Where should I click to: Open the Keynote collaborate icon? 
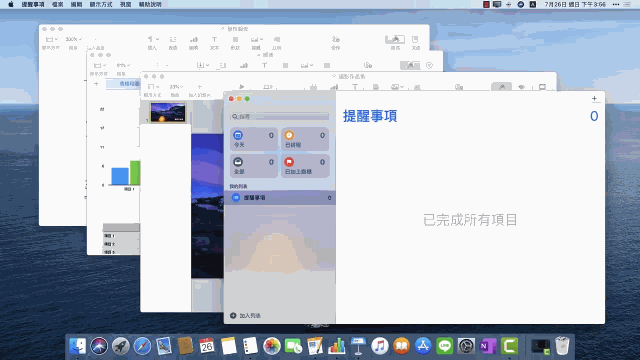click(x=459, y=87)
